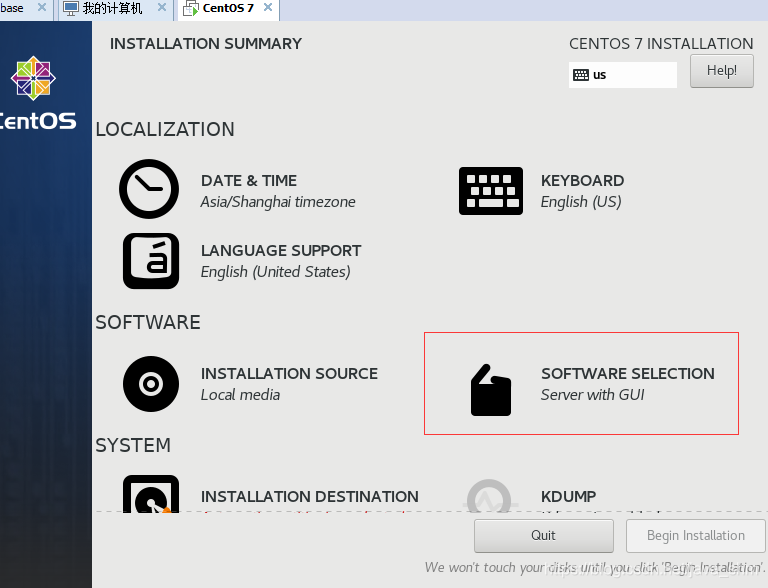Close the base tab

click(x=42, y=7)
